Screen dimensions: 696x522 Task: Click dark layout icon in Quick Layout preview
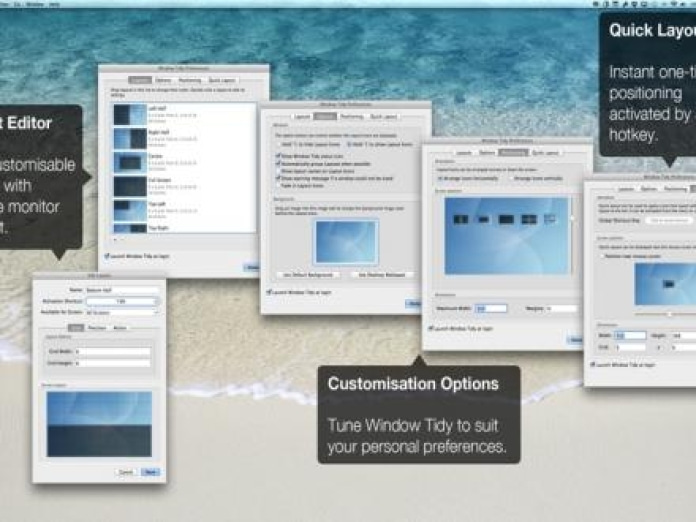668,284
